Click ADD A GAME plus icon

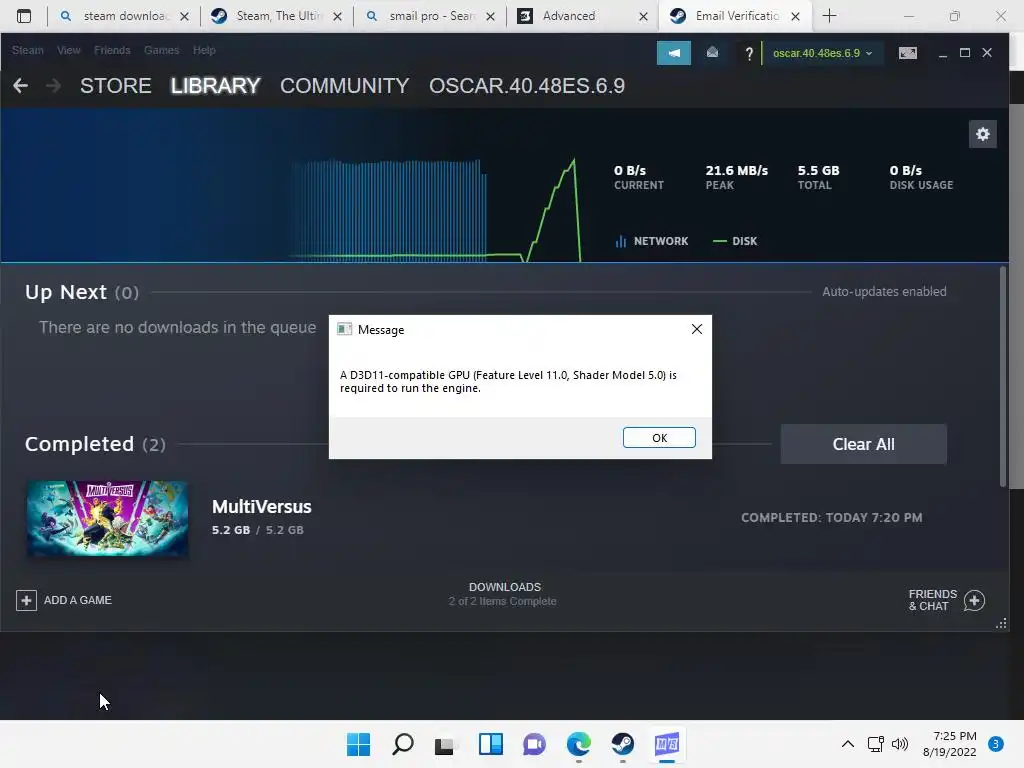tap(26, 600)
